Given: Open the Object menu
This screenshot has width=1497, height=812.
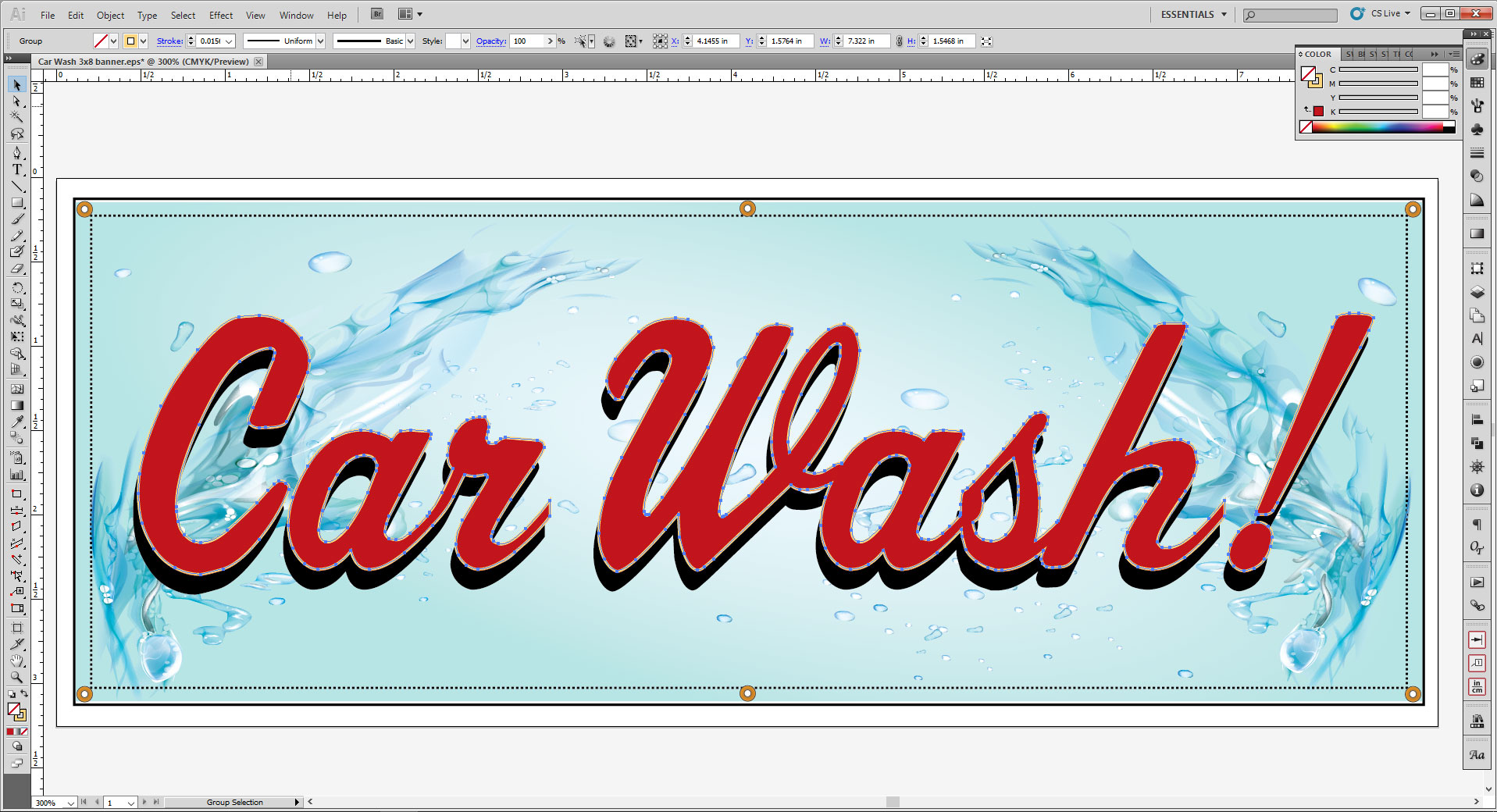Looking at the screenshot, I should tap(110, 15).
